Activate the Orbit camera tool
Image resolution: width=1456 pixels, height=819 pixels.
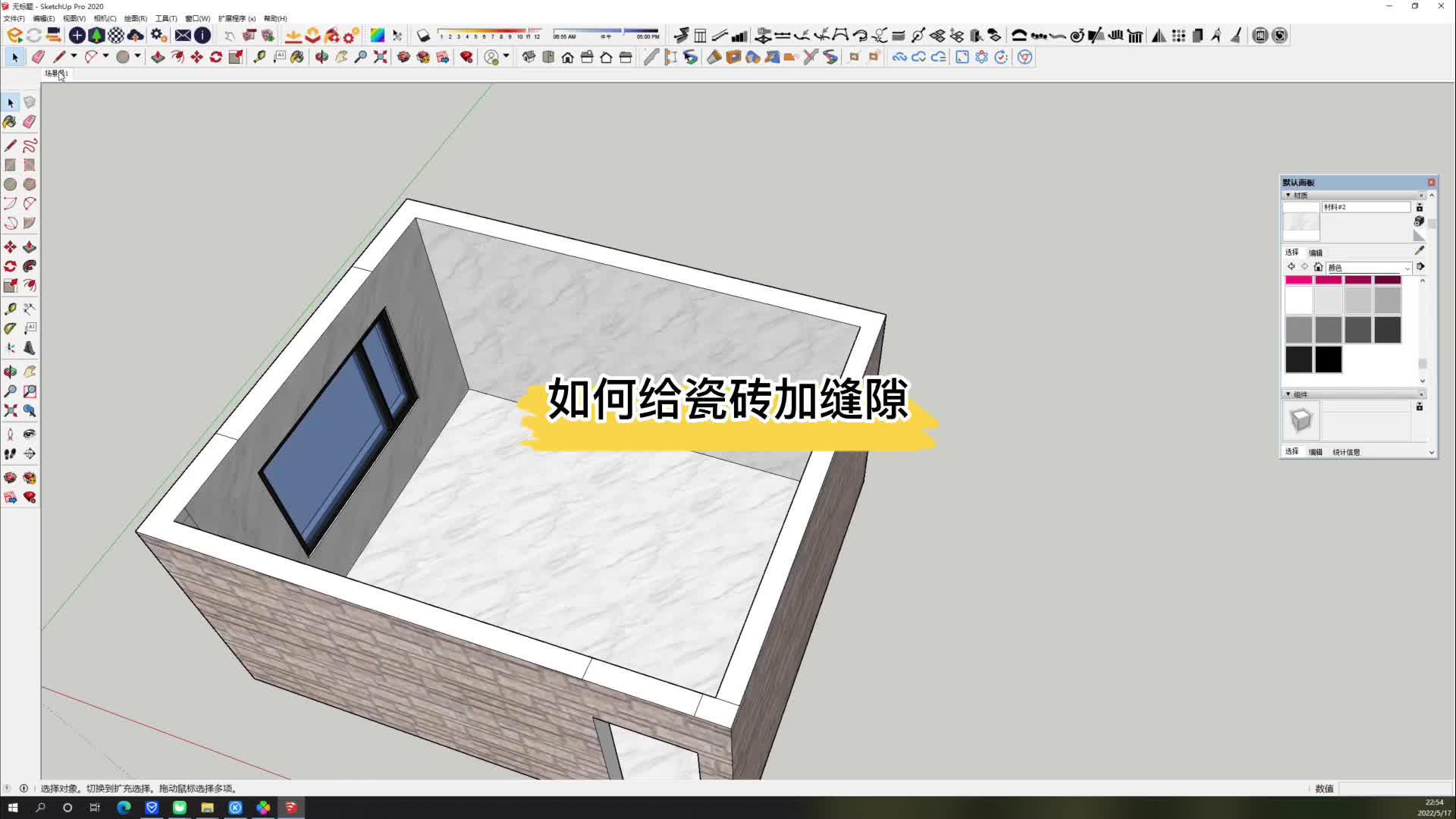(x=11, y=372)
